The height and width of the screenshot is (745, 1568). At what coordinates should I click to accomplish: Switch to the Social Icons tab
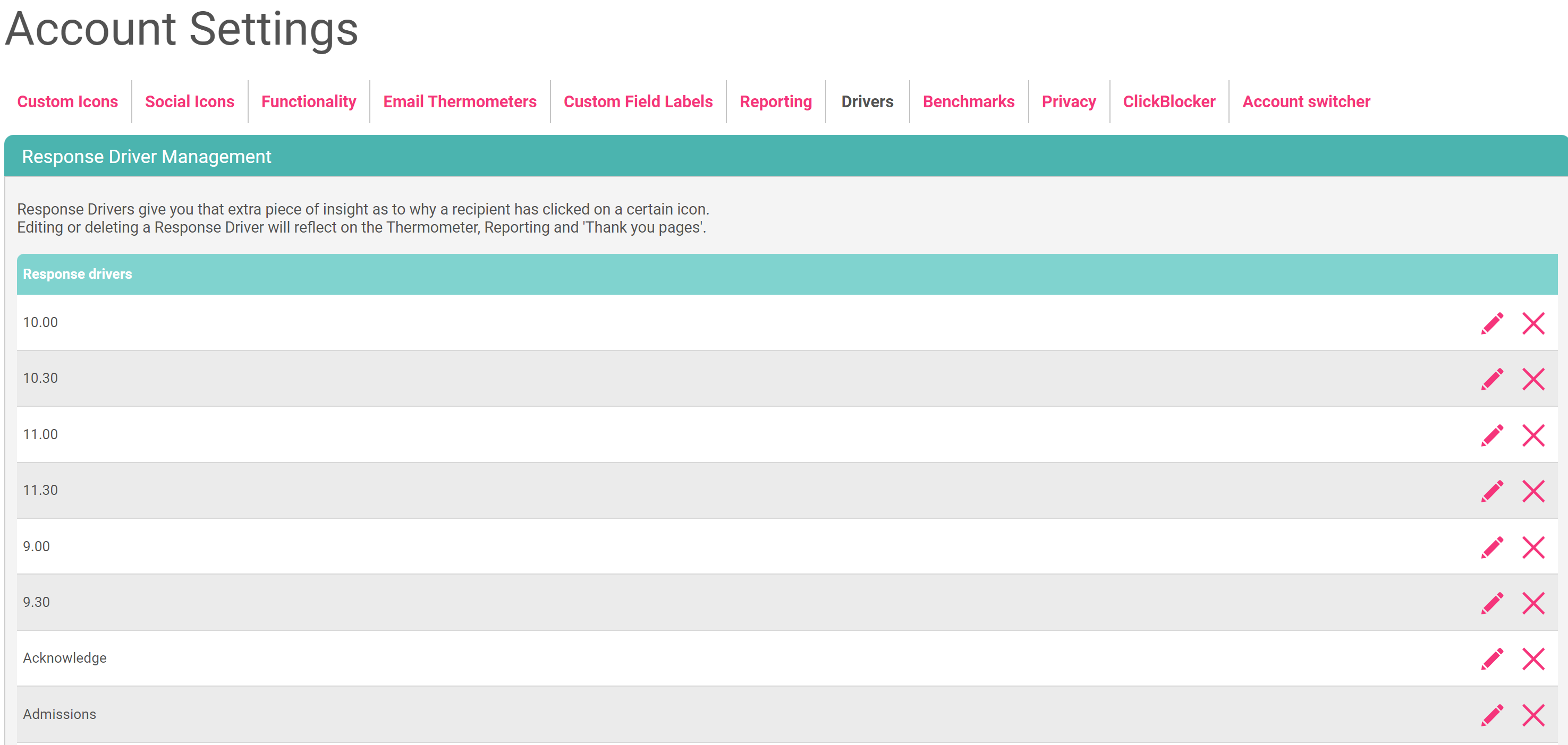[x=189, y=101]
